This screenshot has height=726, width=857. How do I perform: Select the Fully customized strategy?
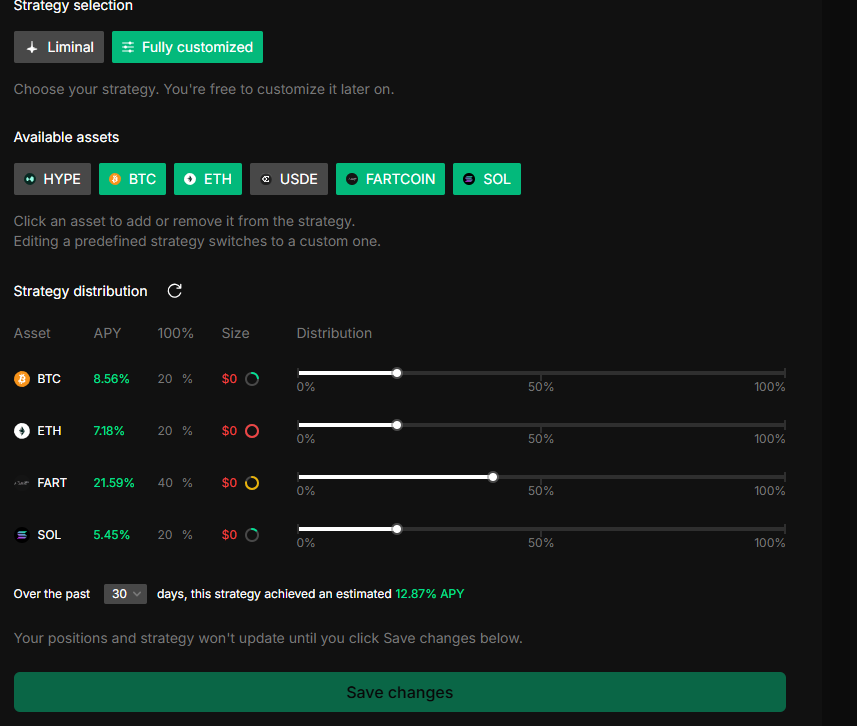pos(187,47)
